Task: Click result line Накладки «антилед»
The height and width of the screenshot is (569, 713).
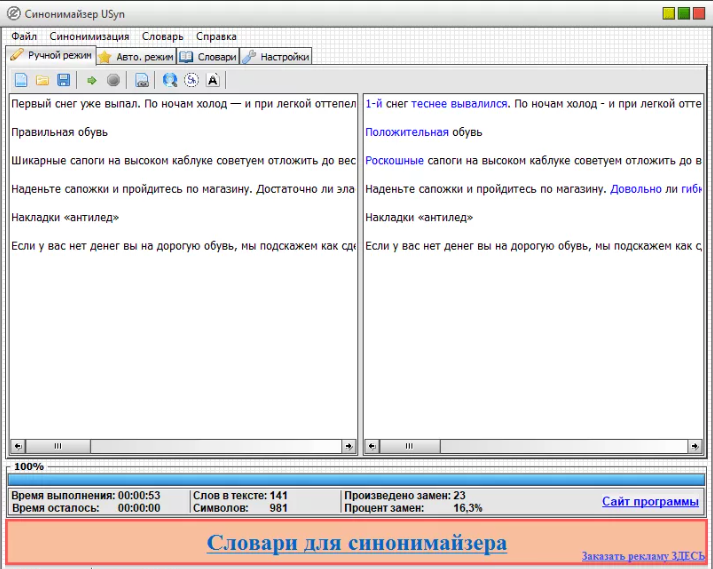Action: pos(419,217)
